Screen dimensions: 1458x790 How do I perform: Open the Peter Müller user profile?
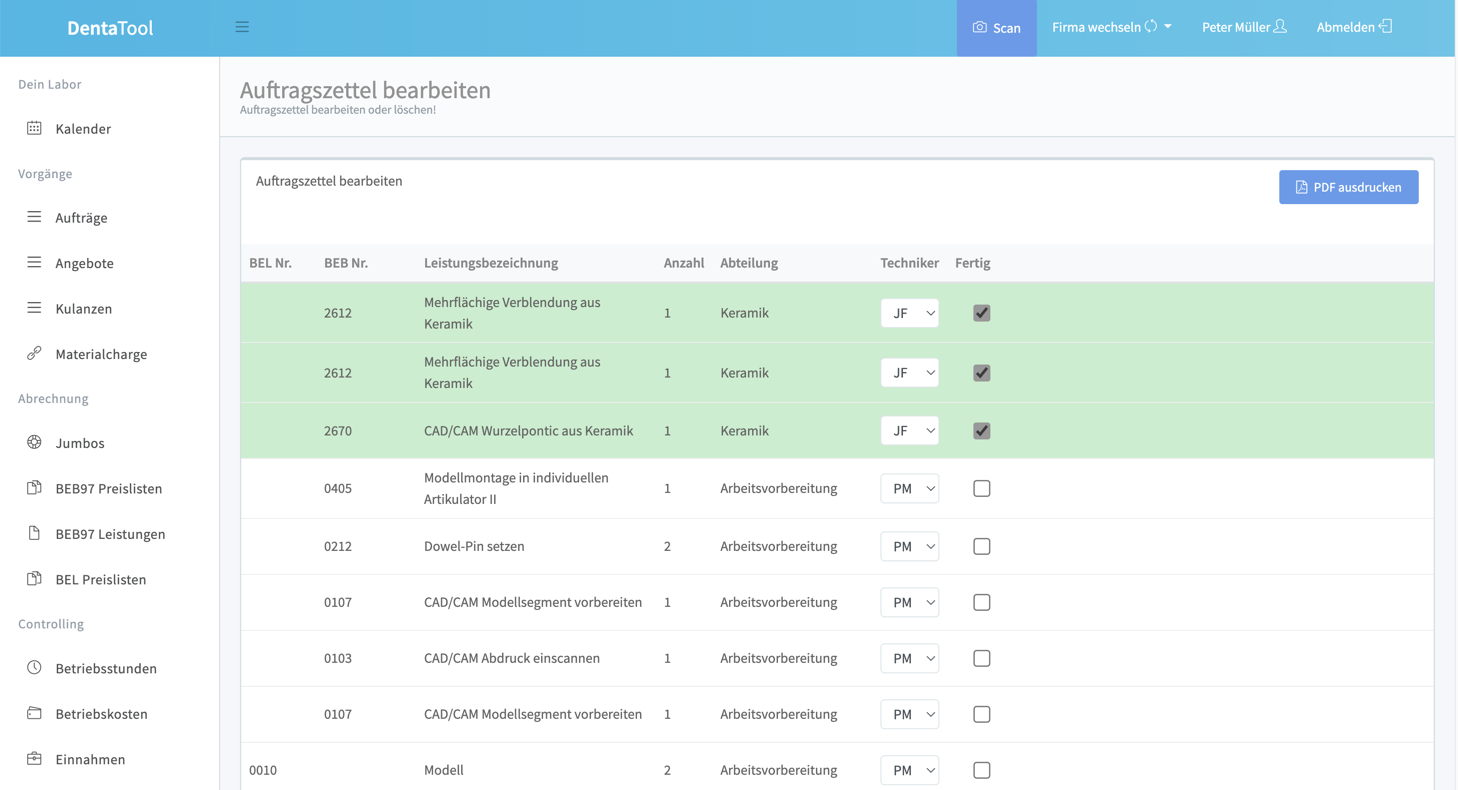pyautogui.click(x=1243, y=27)
